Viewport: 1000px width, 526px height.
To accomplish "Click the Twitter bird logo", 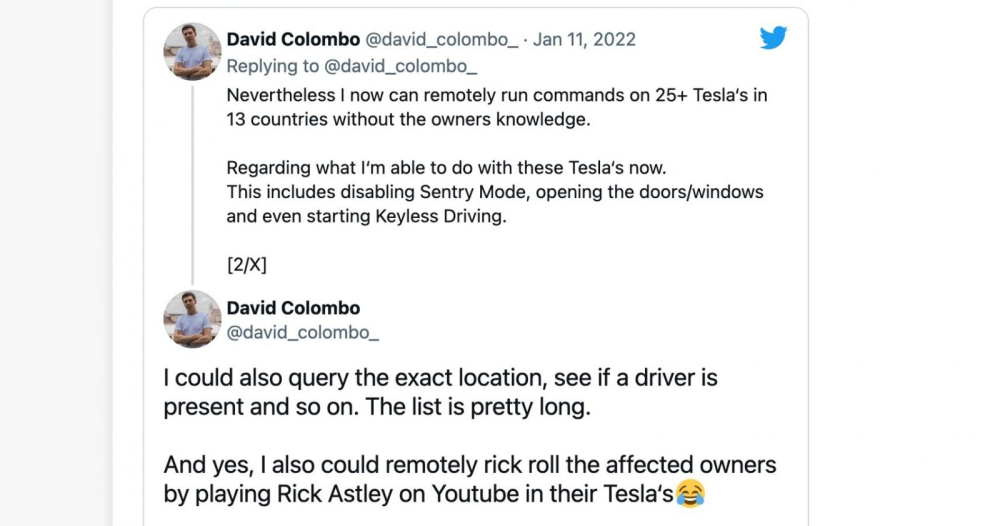I will point(773,38).
